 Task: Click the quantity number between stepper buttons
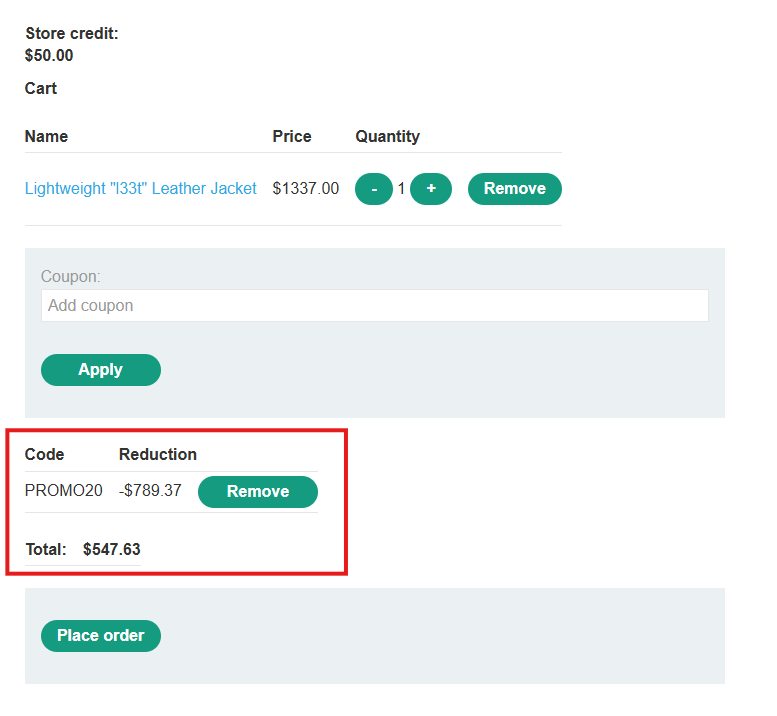pos(401,189)
